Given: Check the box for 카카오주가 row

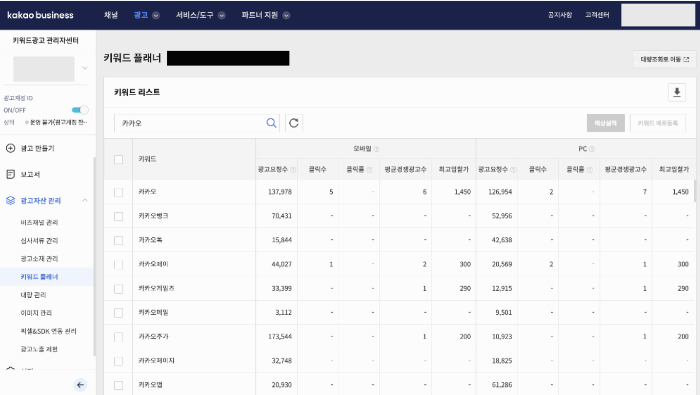Looking at the screenshot, I should tap(118, 337).
